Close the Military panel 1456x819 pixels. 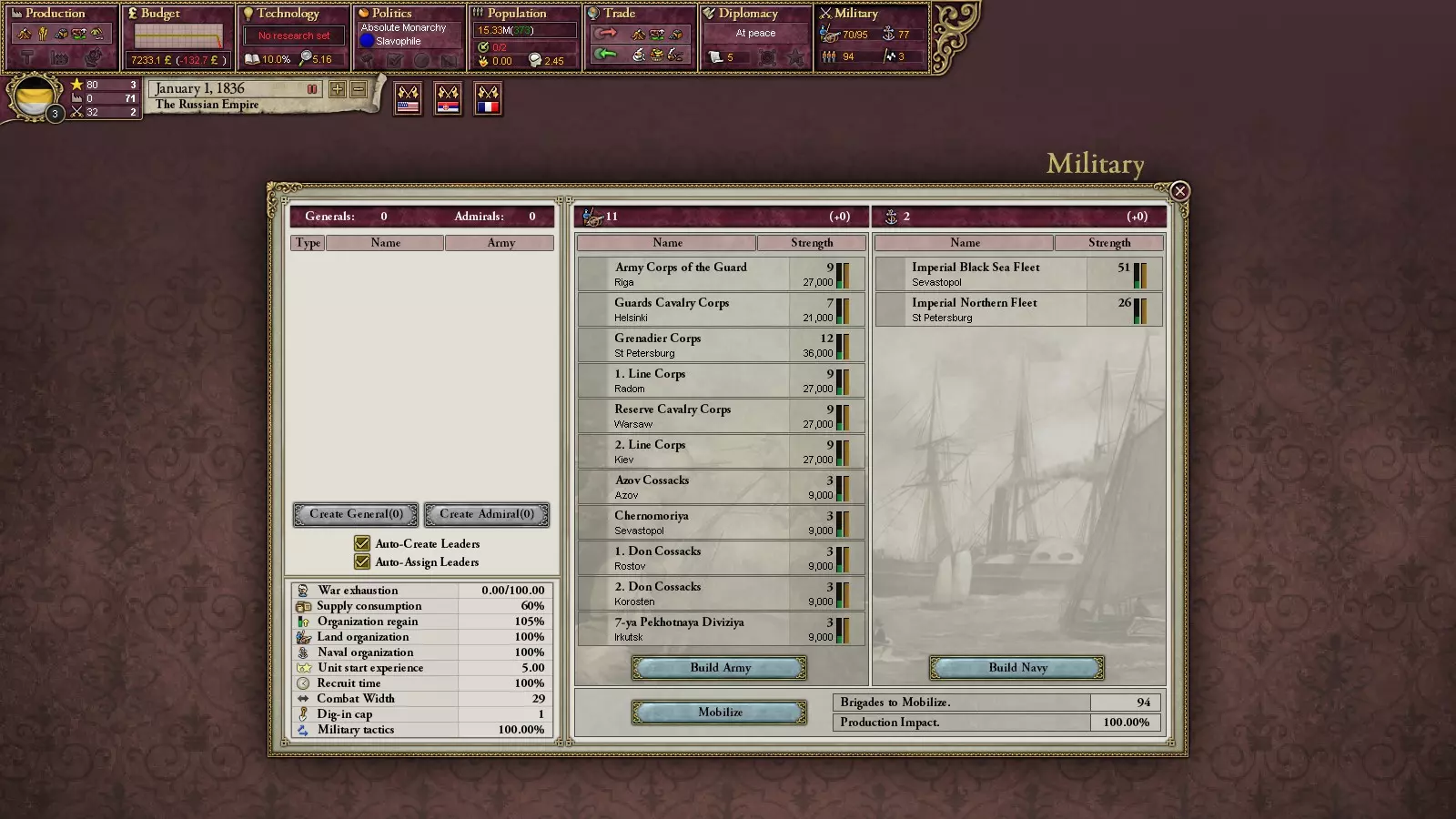click(1179, 191)
